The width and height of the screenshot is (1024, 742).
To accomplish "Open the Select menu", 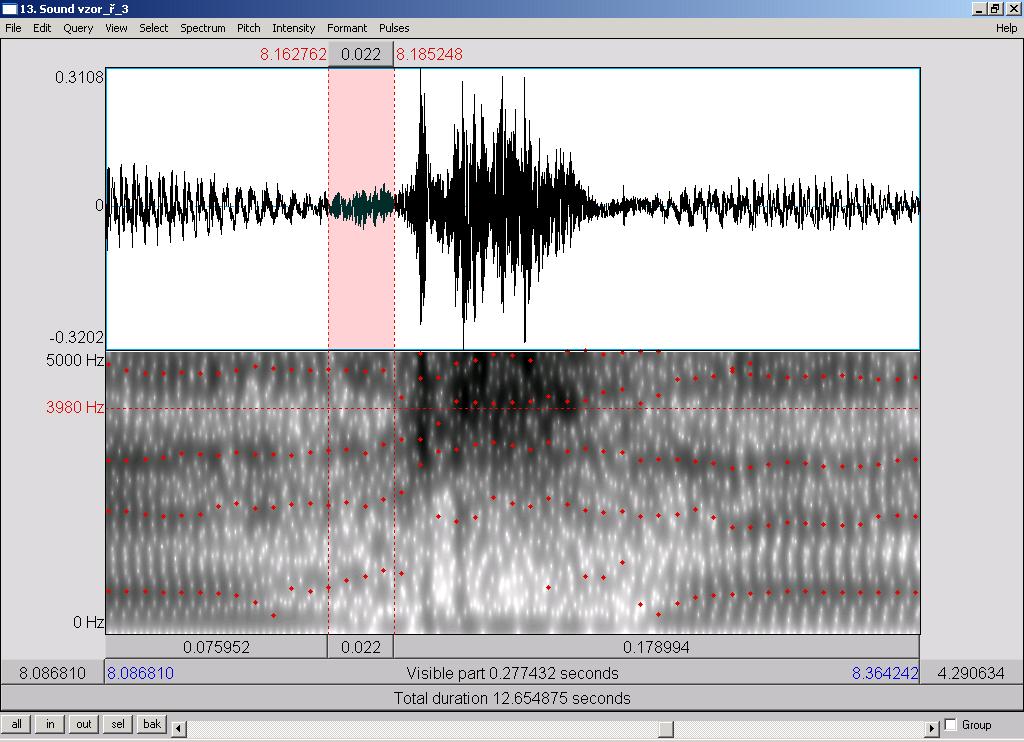I will point(153,28).
